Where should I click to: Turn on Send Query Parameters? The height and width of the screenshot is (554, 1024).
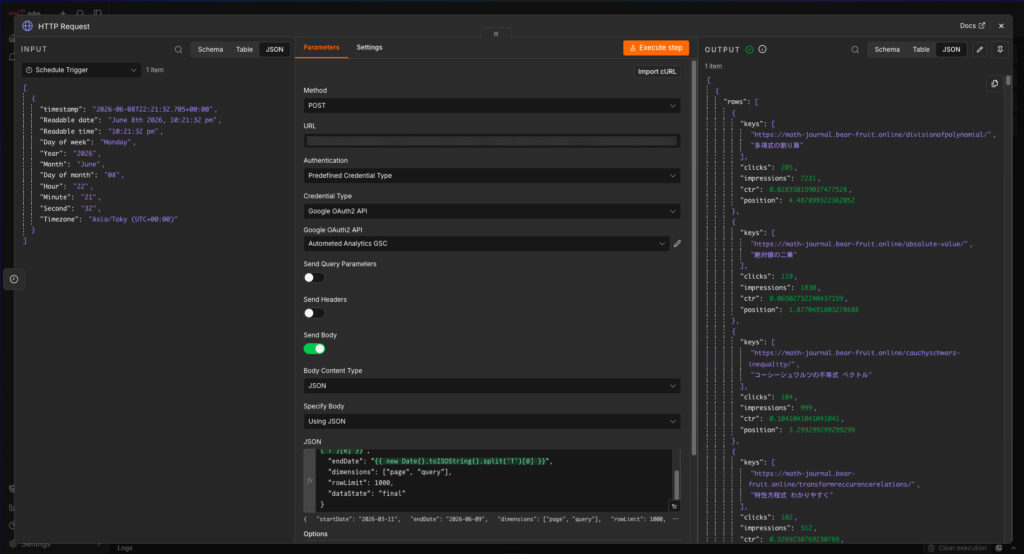313,278
